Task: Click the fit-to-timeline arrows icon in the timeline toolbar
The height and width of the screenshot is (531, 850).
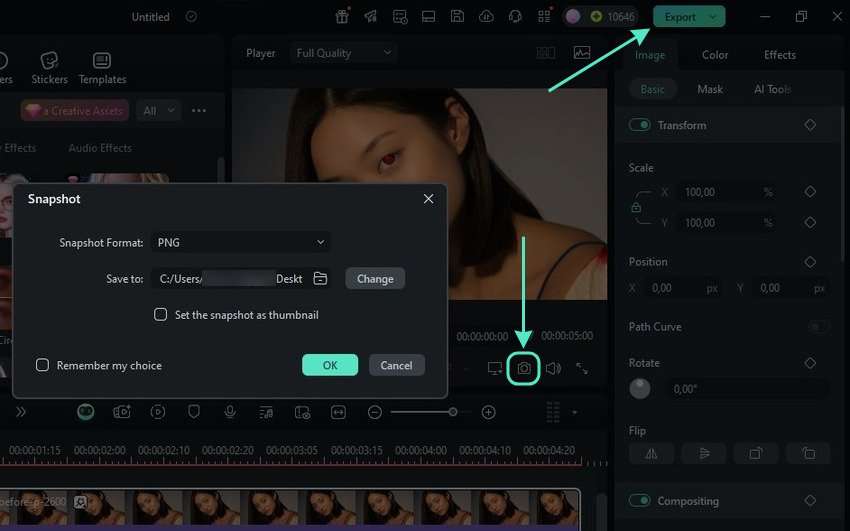Action: pyautogui.click(x=338, y=412)
